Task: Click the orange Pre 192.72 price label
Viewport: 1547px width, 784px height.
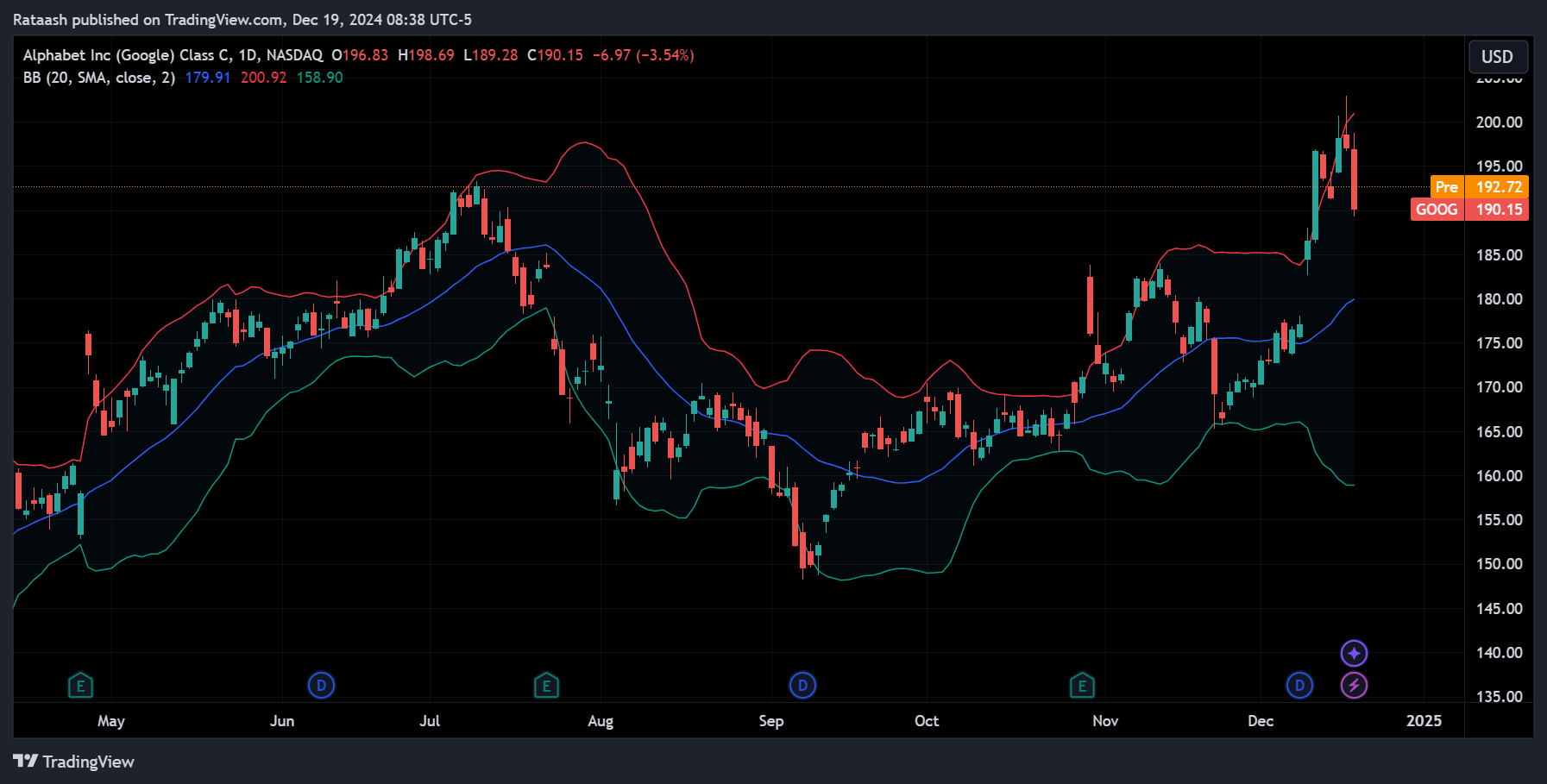Action: tap(1479, 186)
